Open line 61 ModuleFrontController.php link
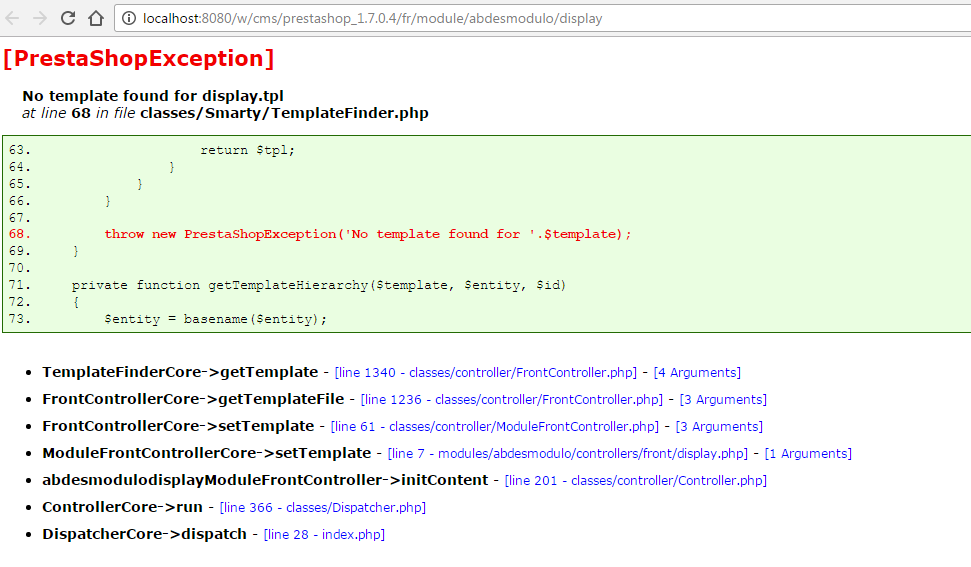 point(495,426)
